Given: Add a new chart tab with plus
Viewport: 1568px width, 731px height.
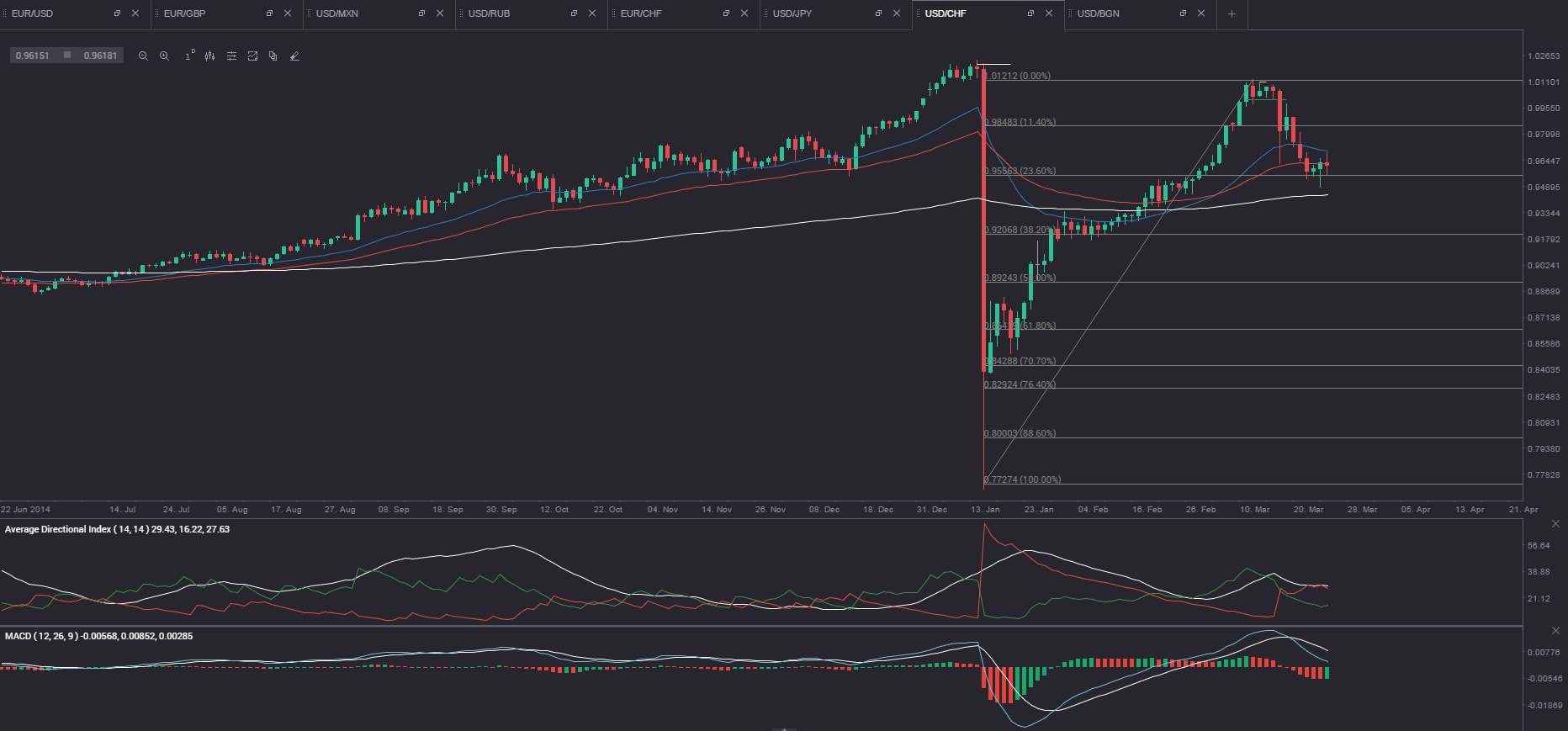Looking at the screenshot, I should point(1232,13).
